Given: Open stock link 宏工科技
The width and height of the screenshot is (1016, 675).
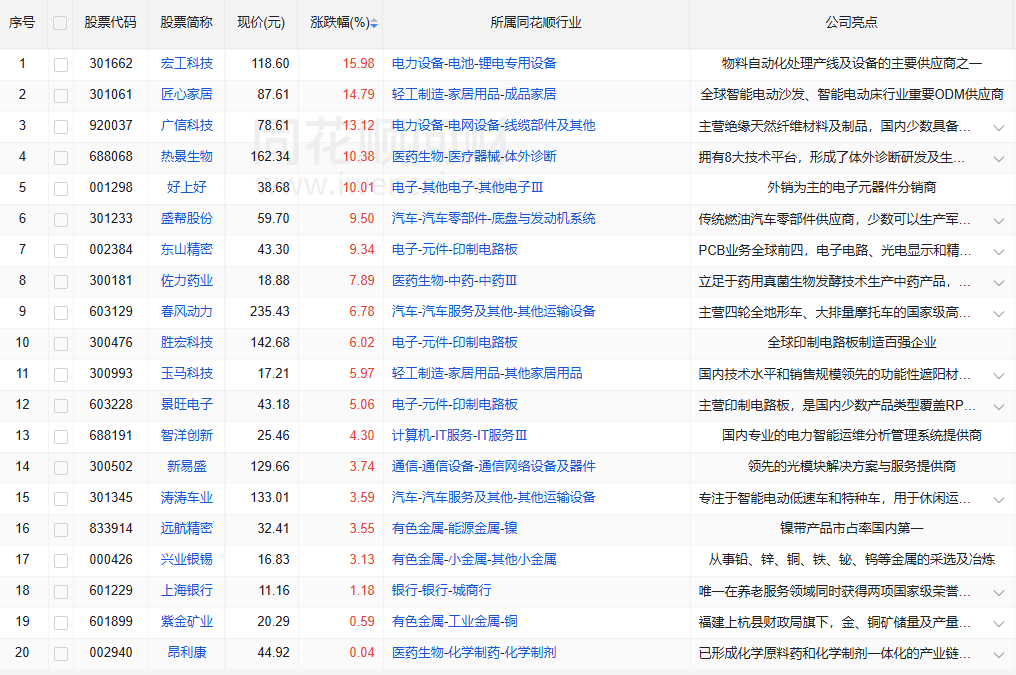Looking at the screenshot, I should point(187,63).
